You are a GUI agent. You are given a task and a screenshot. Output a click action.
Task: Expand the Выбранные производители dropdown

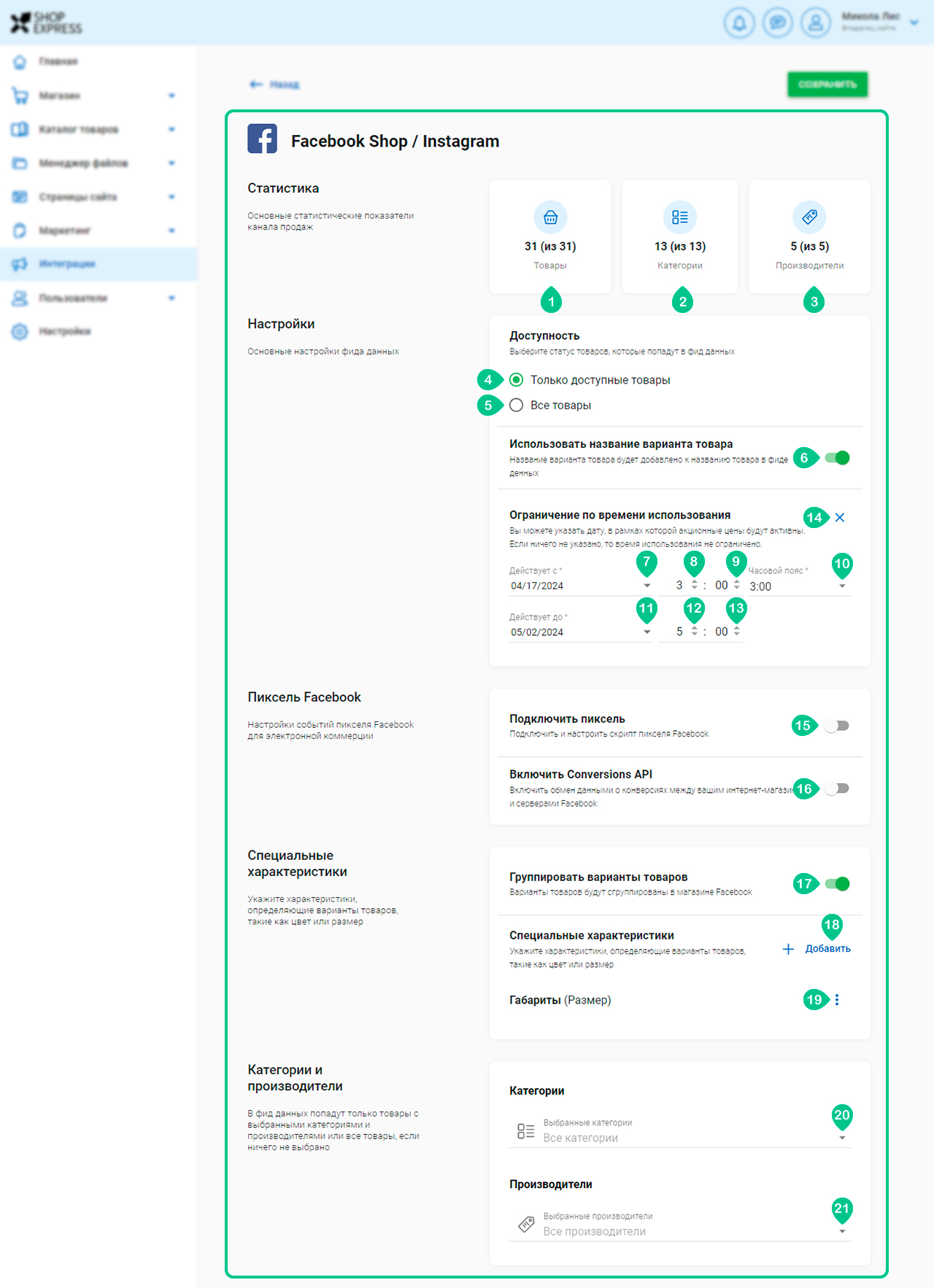[842, 1231]
